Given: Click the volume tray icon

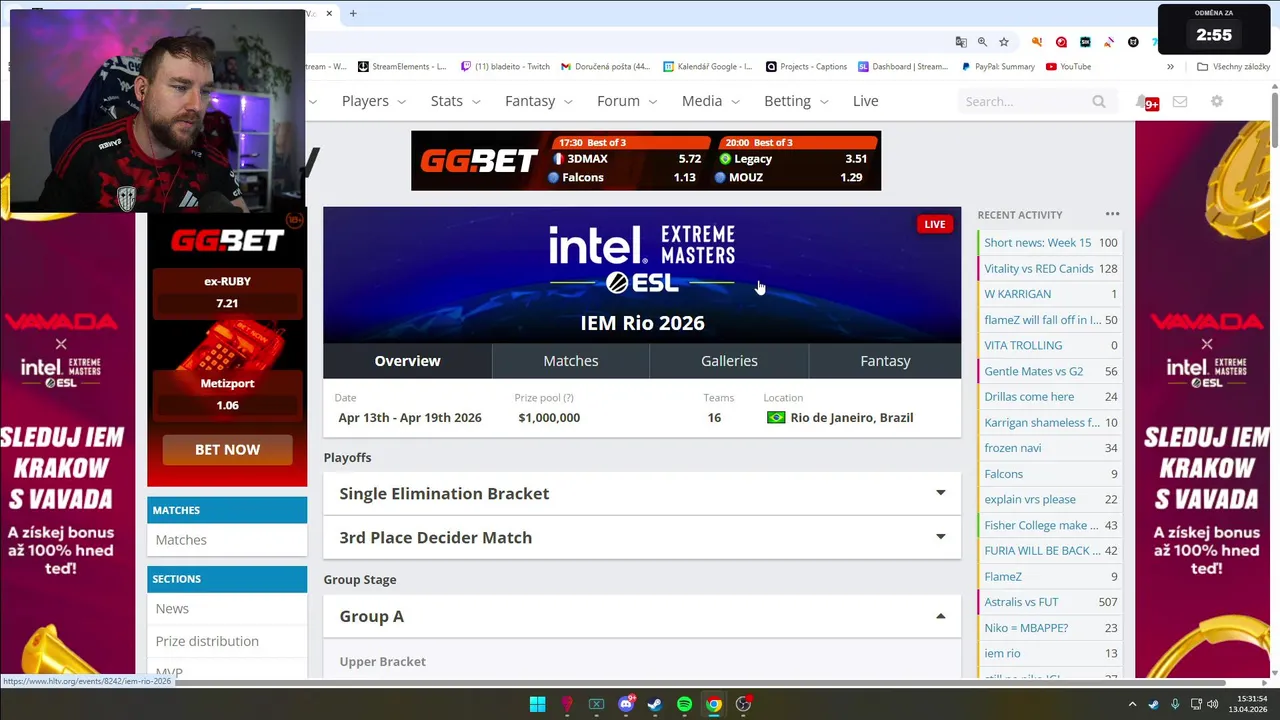Looking at the screenshot, I should pos(1212,704).
